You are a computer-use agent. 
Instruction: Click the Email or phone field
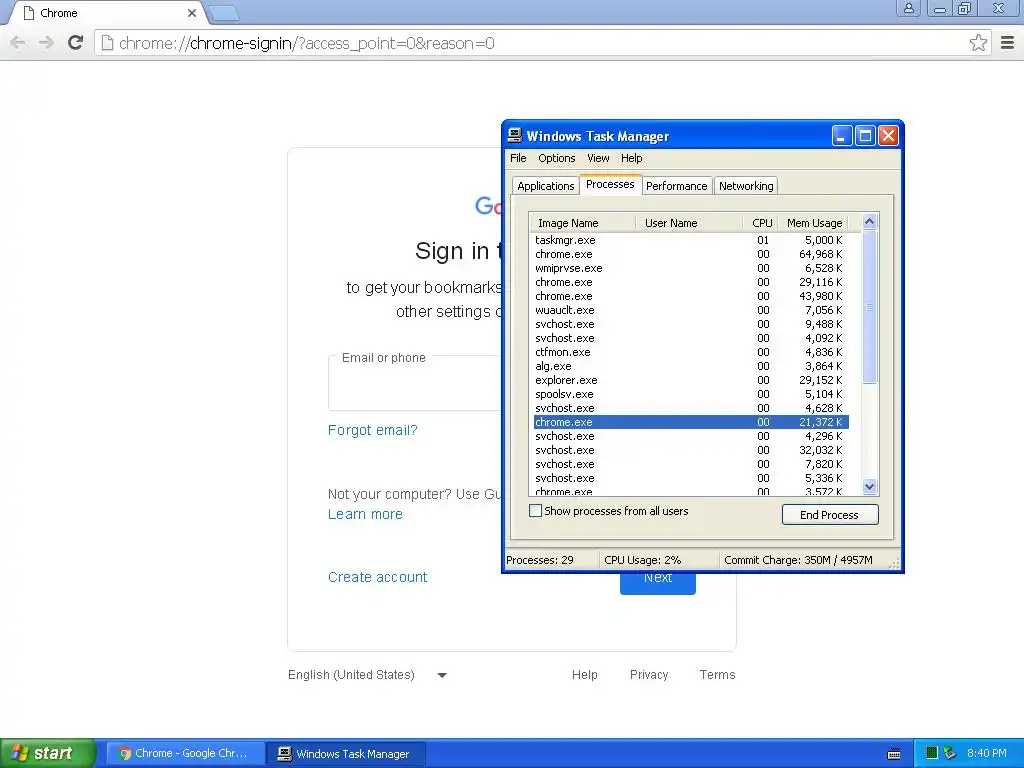click(415, 383)
